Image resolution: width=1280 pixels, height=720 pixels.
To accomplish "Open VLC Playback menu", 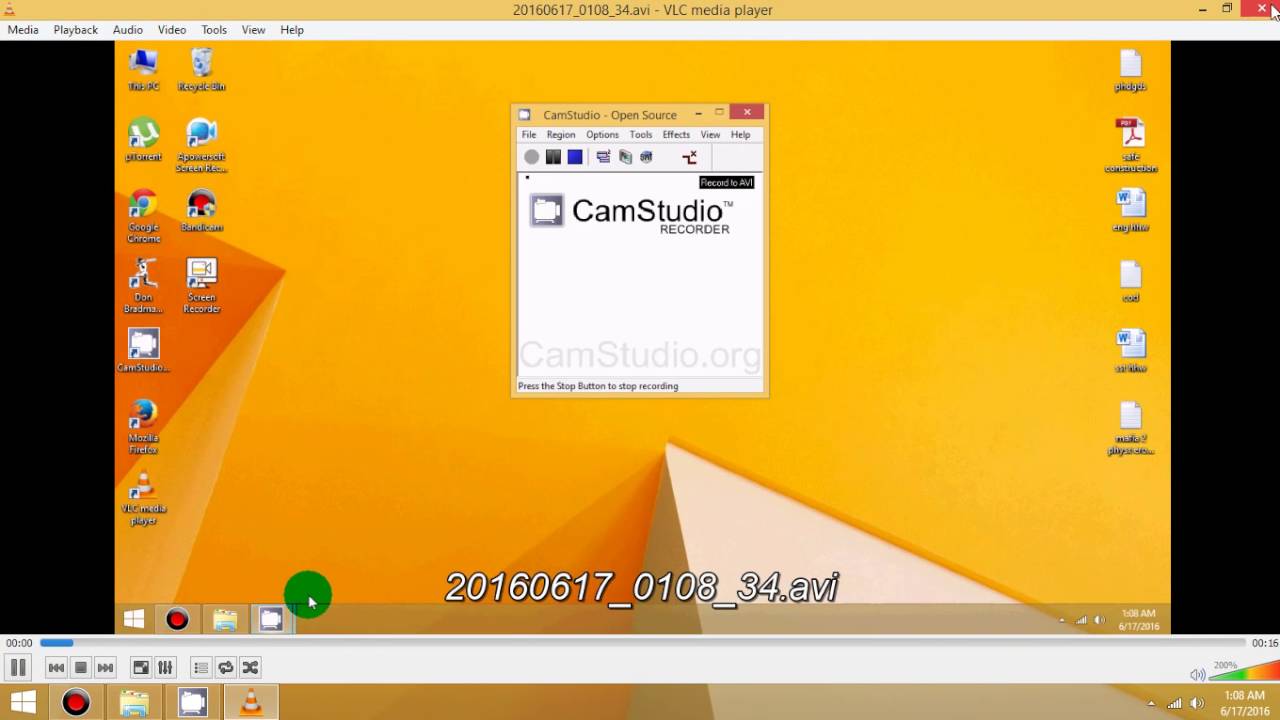I will point(76,30).
